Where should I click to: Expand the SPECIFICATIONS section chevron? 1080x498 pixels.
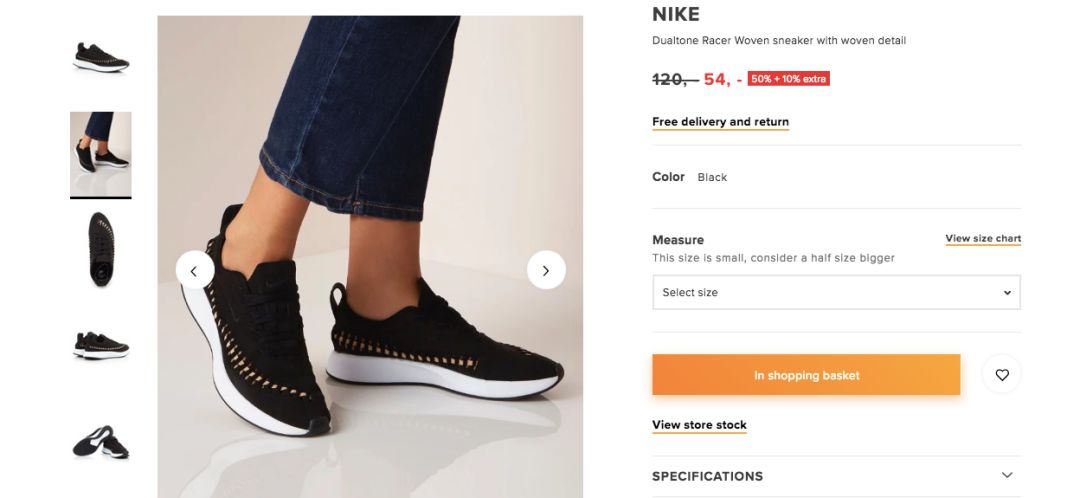tap(1007, 476)
